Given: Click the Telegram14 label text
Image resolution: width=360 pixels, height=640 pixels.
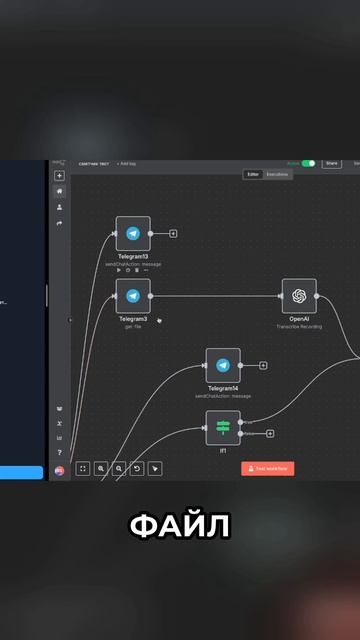Looking at the screenshot, I should pyautogui.click(x=223, y=389).
